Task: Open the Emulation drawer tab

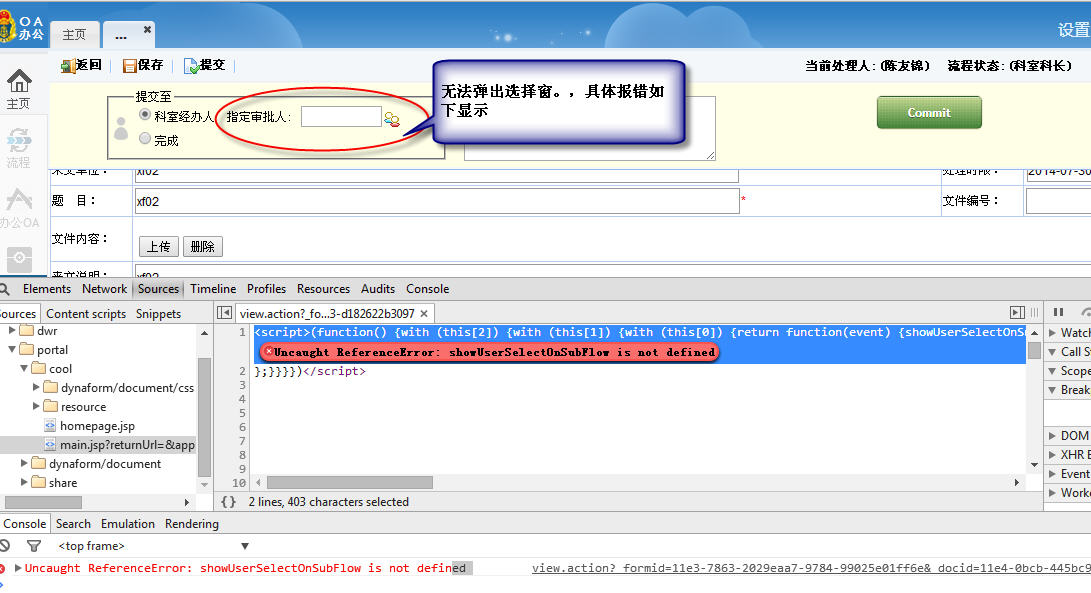Action: (x=128, y=524)
